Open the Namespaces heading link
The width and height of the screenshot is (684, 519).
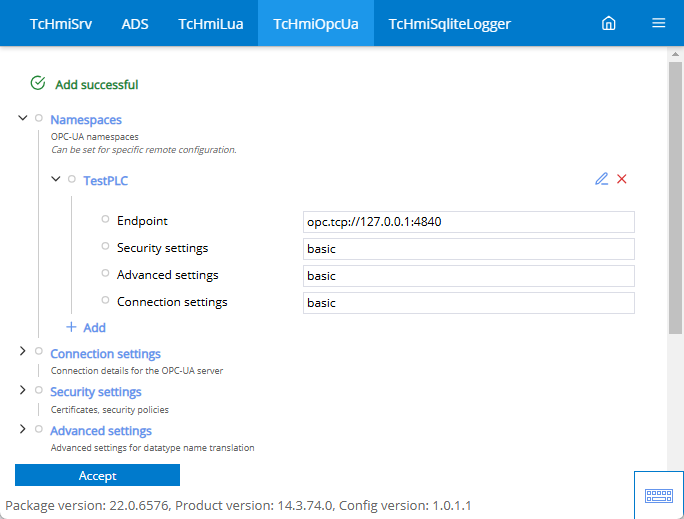(86, 120)
